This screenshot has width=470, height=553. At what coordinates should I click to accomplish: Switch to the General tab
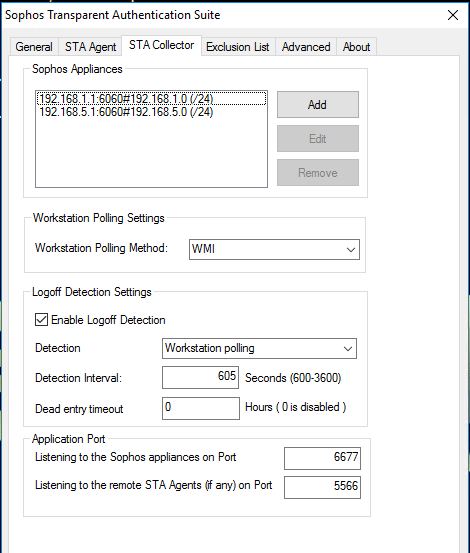34,47
